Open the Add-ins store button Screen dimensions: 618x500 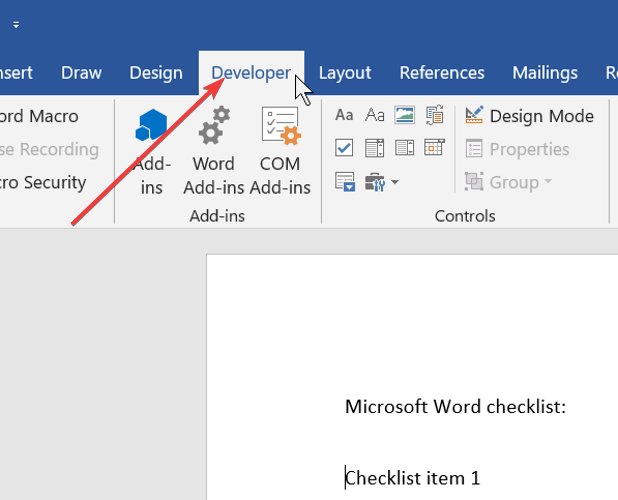pyautogui.click(x=151, y=152)
